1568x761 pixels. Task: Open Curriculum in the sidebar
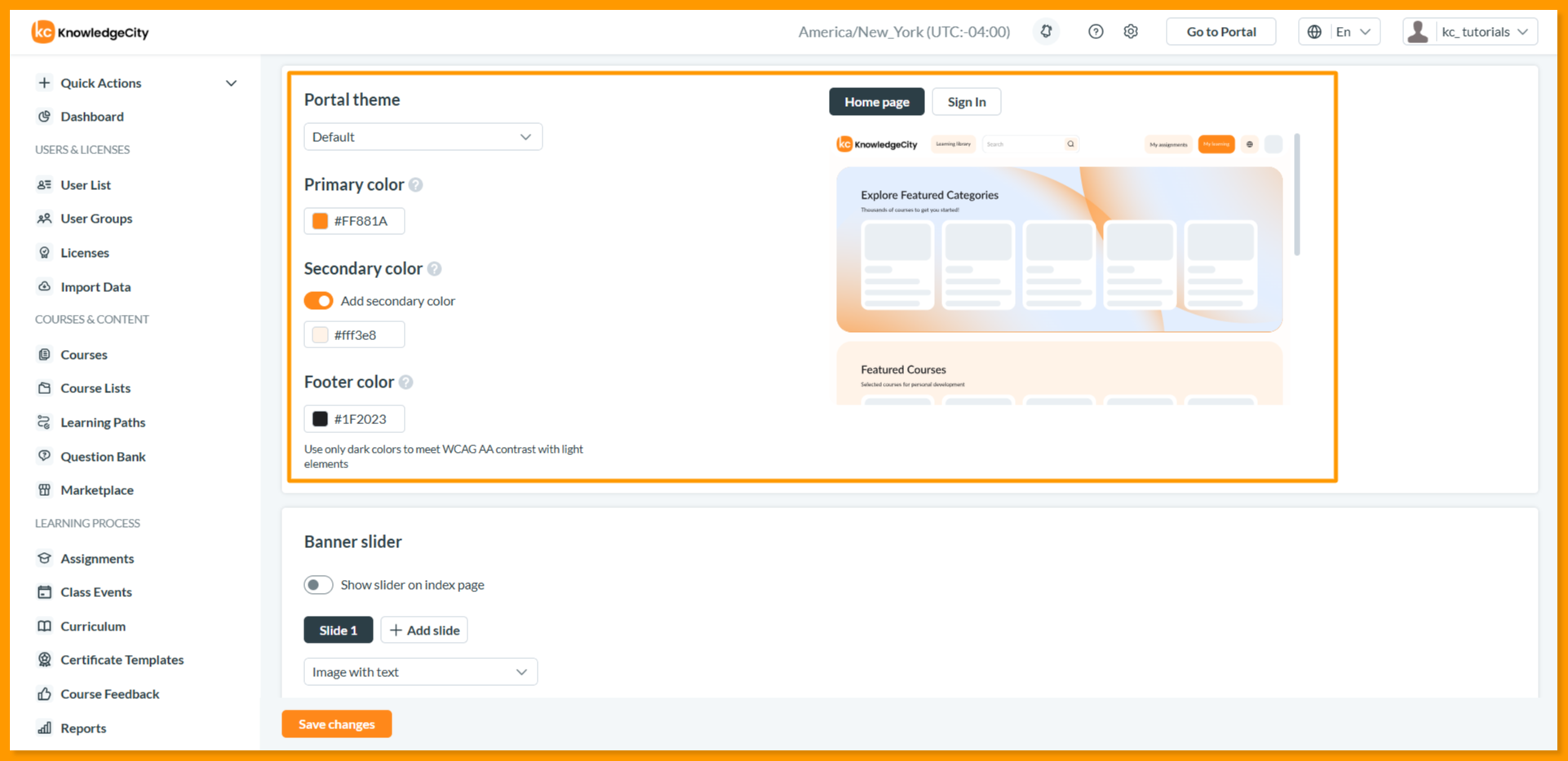pos(93,626)
